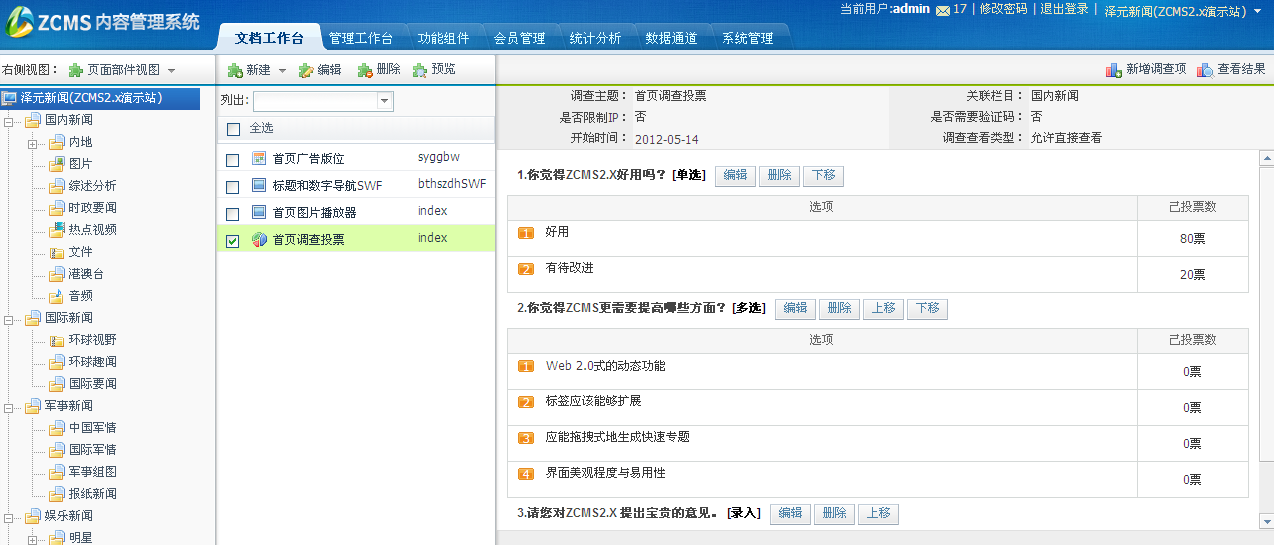Select the 国际要闻 tree item
Image resolution: width=1274 pixels, height=545 pixels.
coord(92,384)
